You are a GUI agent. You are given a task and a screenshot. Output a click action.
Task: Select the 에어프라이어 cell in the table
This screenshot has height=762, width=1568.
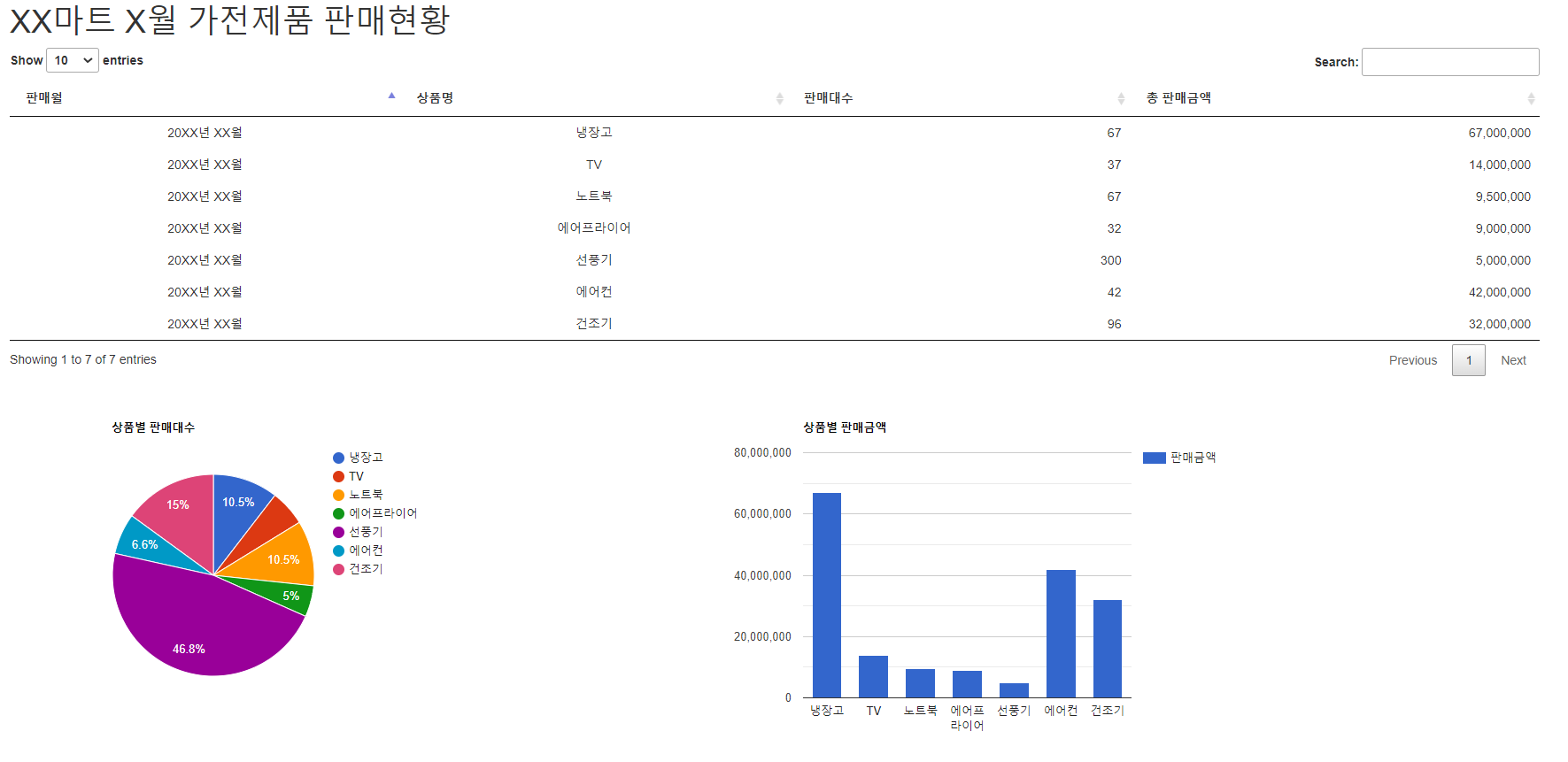[x=594, y=228]
